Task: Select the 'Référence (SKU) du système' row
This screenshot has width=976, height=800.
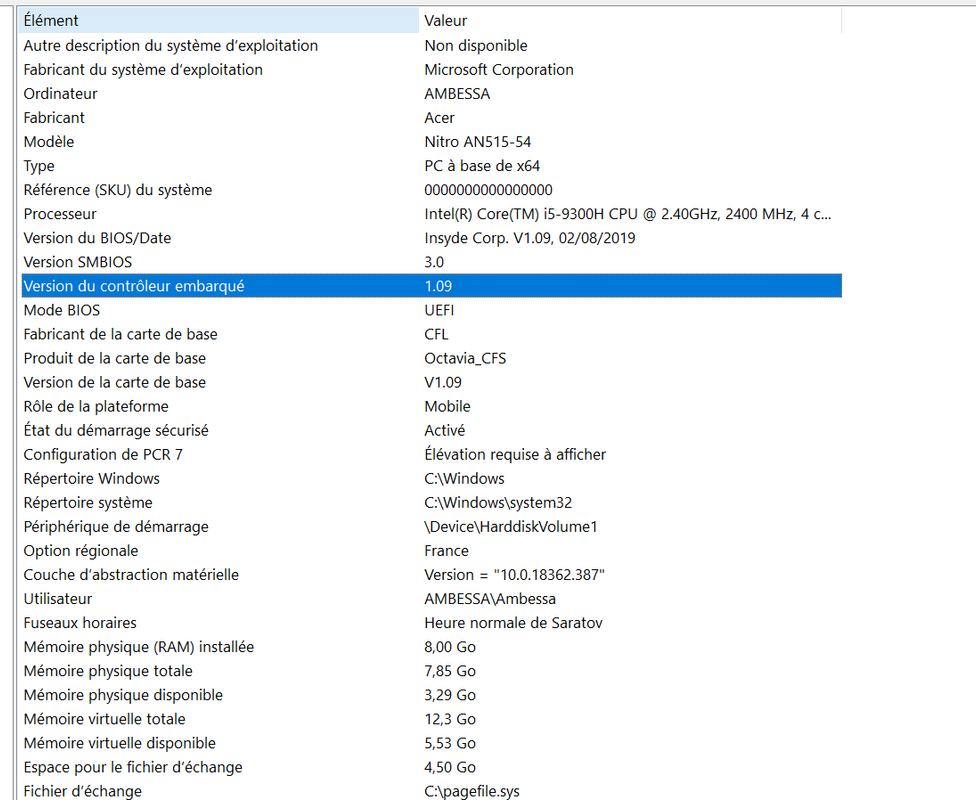Action: (x=431, y=190)
